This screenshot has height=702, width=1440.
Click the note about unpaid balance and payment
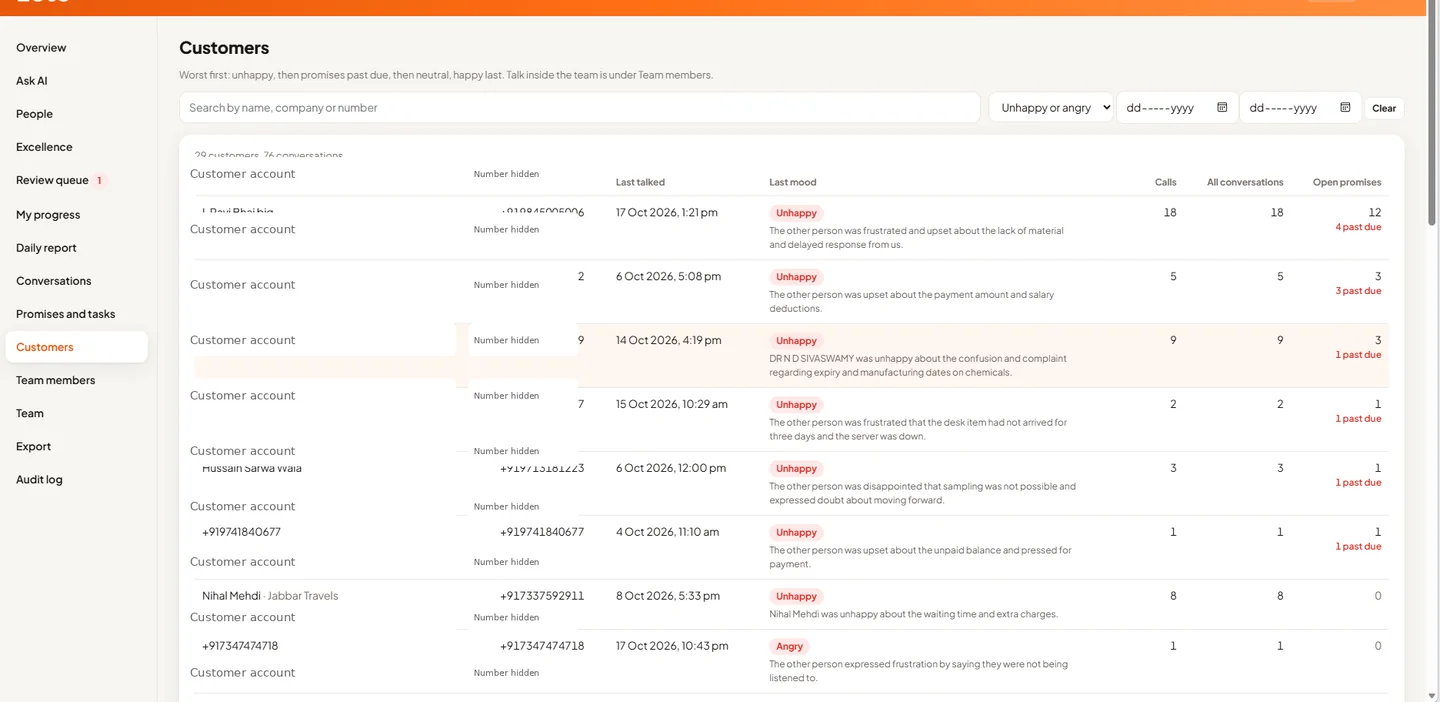point(920,557)
